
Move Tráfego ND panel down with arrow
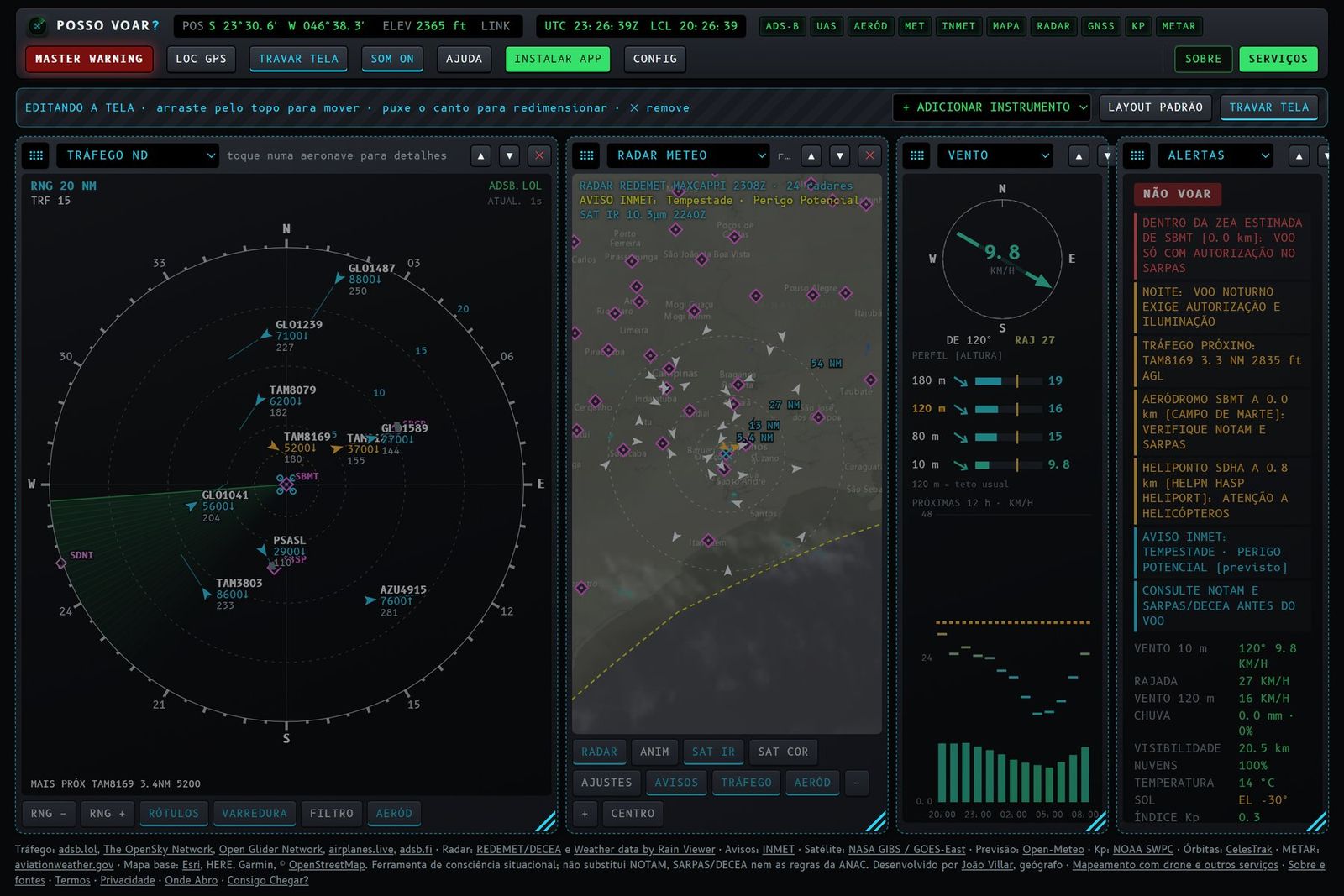509,155
